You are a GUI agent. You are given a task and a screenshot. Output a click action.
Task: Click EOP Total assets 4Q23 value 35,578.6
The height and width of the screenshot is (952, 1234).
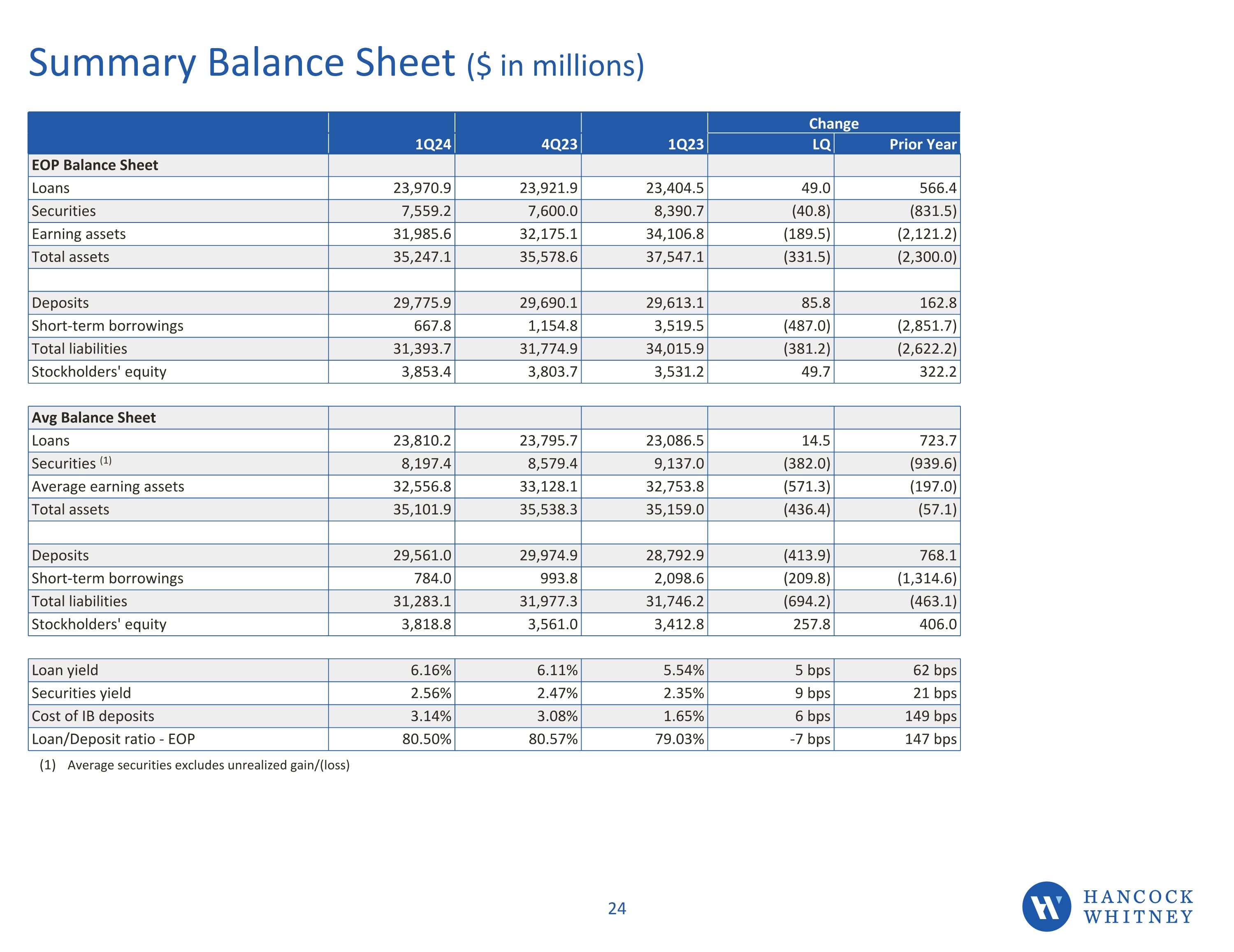(548, 257)
